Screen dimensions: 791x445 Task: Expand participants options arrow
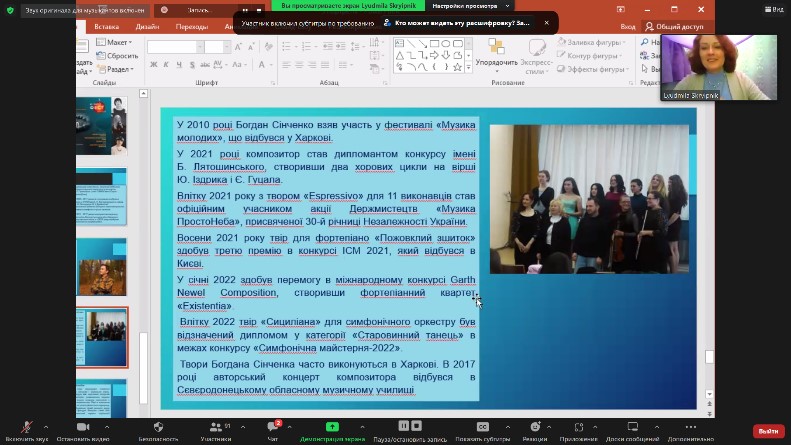pos(243,427)
